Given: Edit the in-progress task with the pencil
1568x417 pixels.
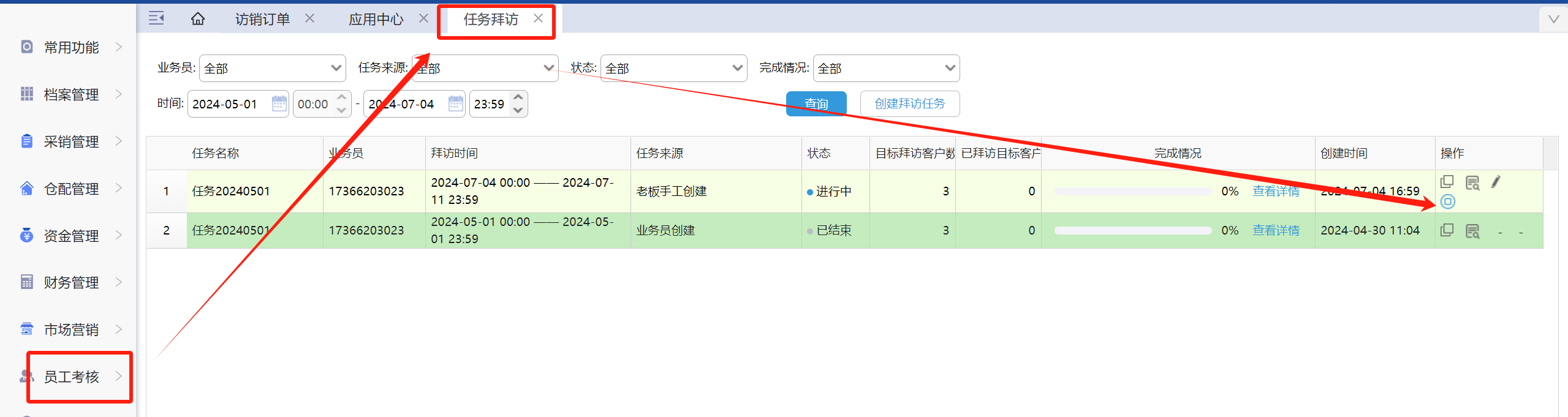Looking at the screenshot, I should point(1496,182).
